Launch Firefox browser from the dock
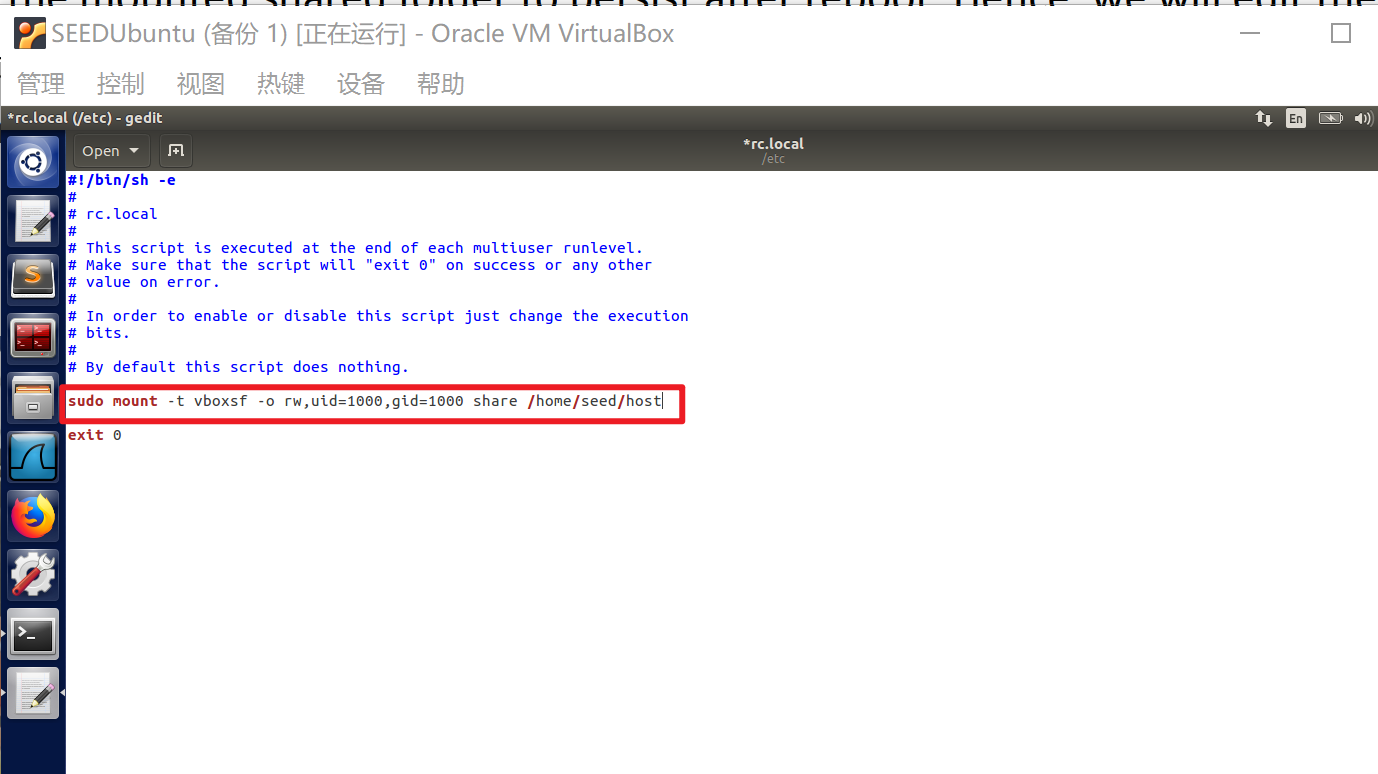The image size is (1378, 774). [33, 516]
